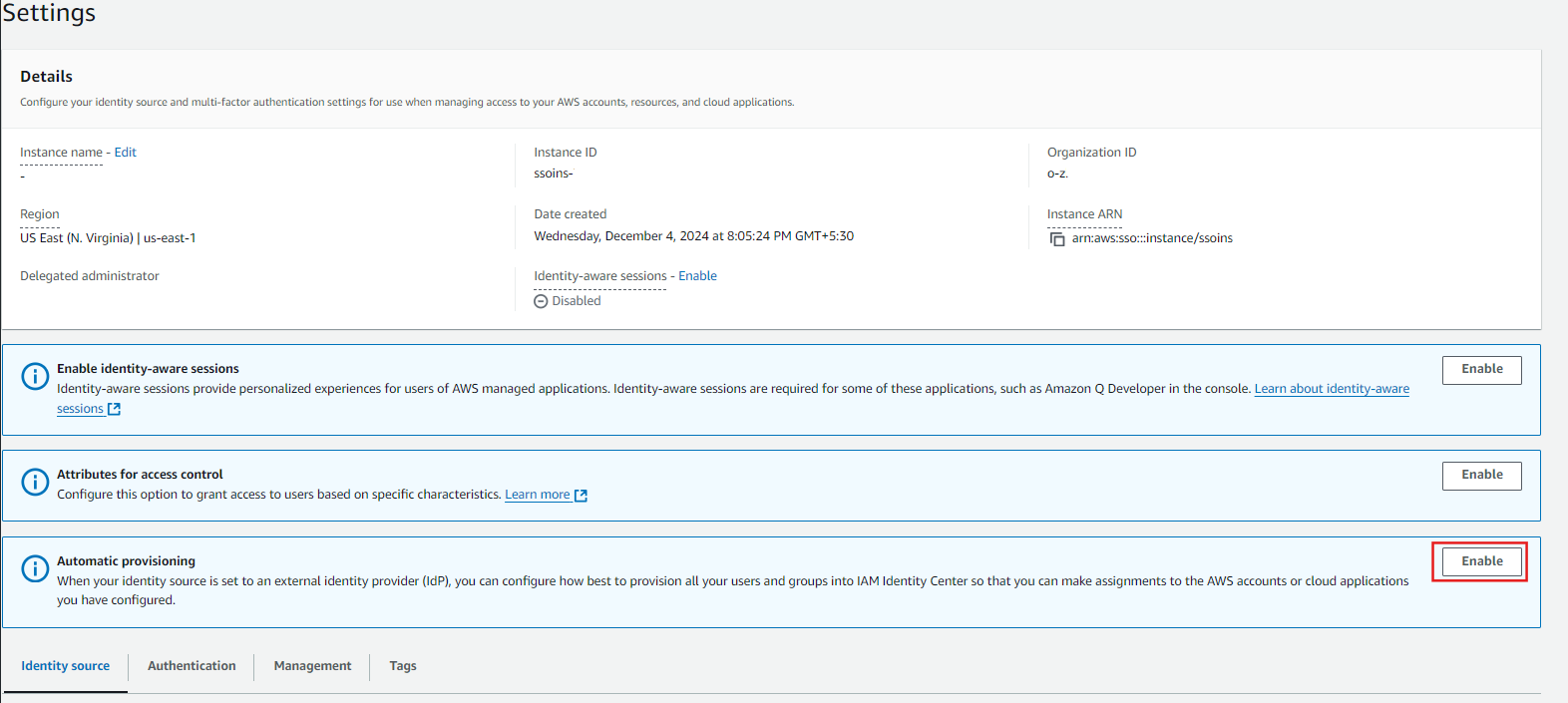Edit the Instance name
This screenshot has height=703, width=1568.
[125, 153]
